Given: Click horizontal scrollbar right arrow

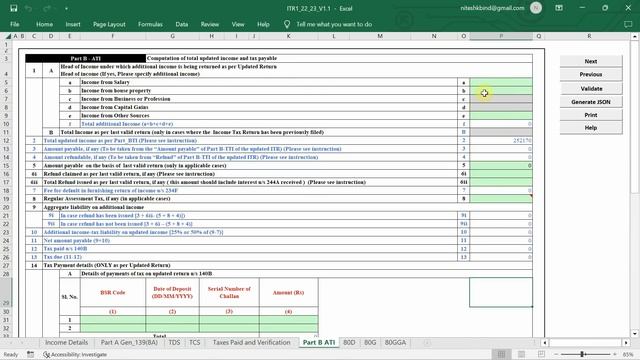Looking at the screenshot, I should pyautogui.click(x=626, y=342).
